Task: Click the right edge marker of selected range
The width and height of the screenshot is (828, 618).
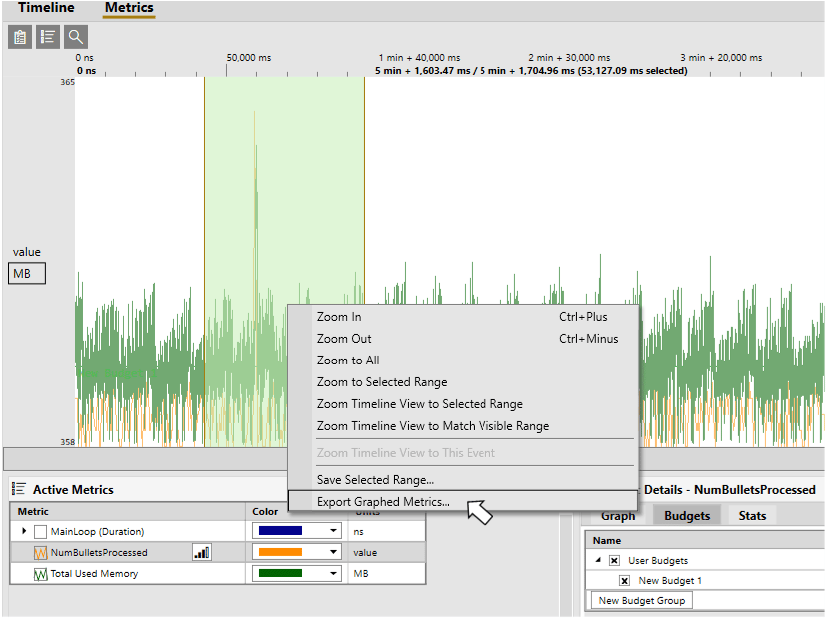Action: pyautogui.click(x=364, y=262)
